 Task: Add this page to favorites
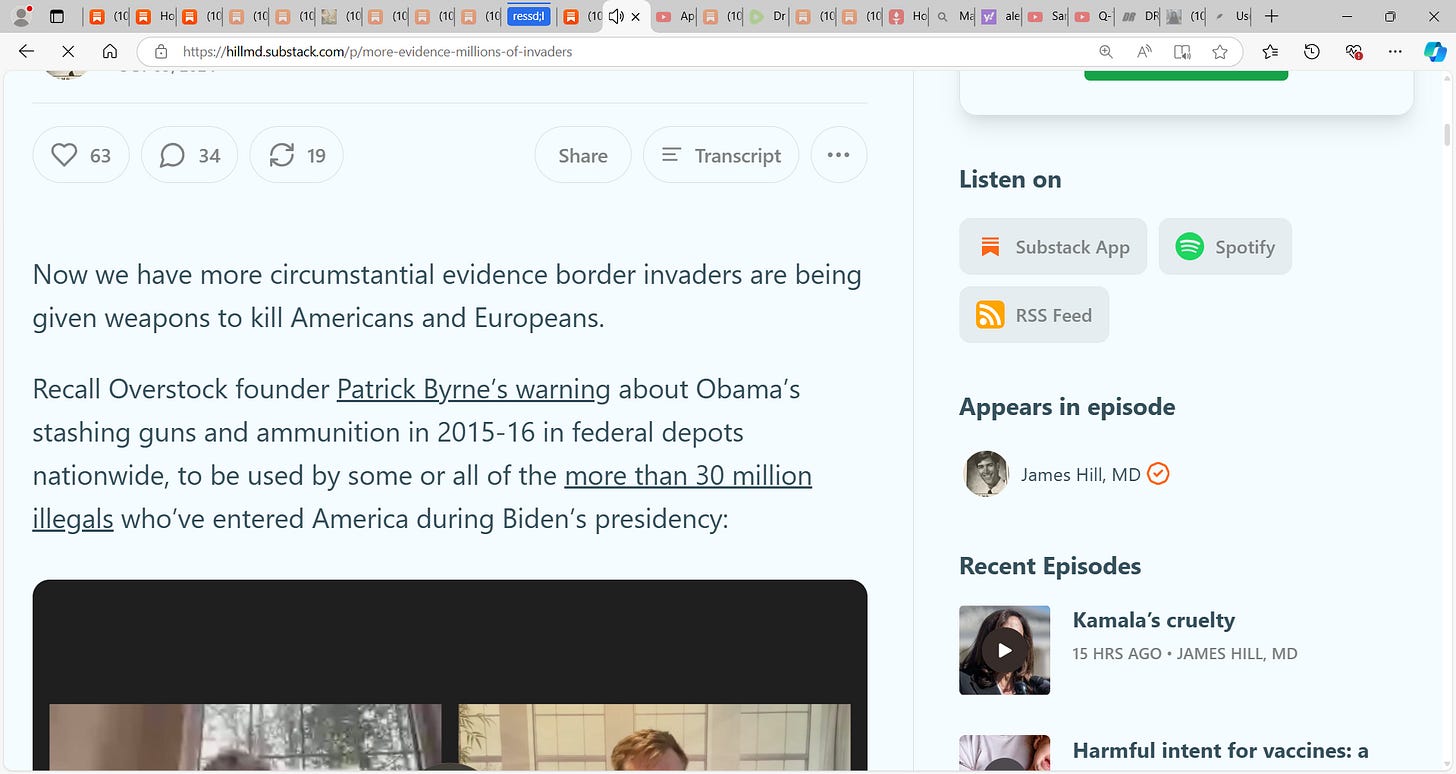coord(1219,51)
